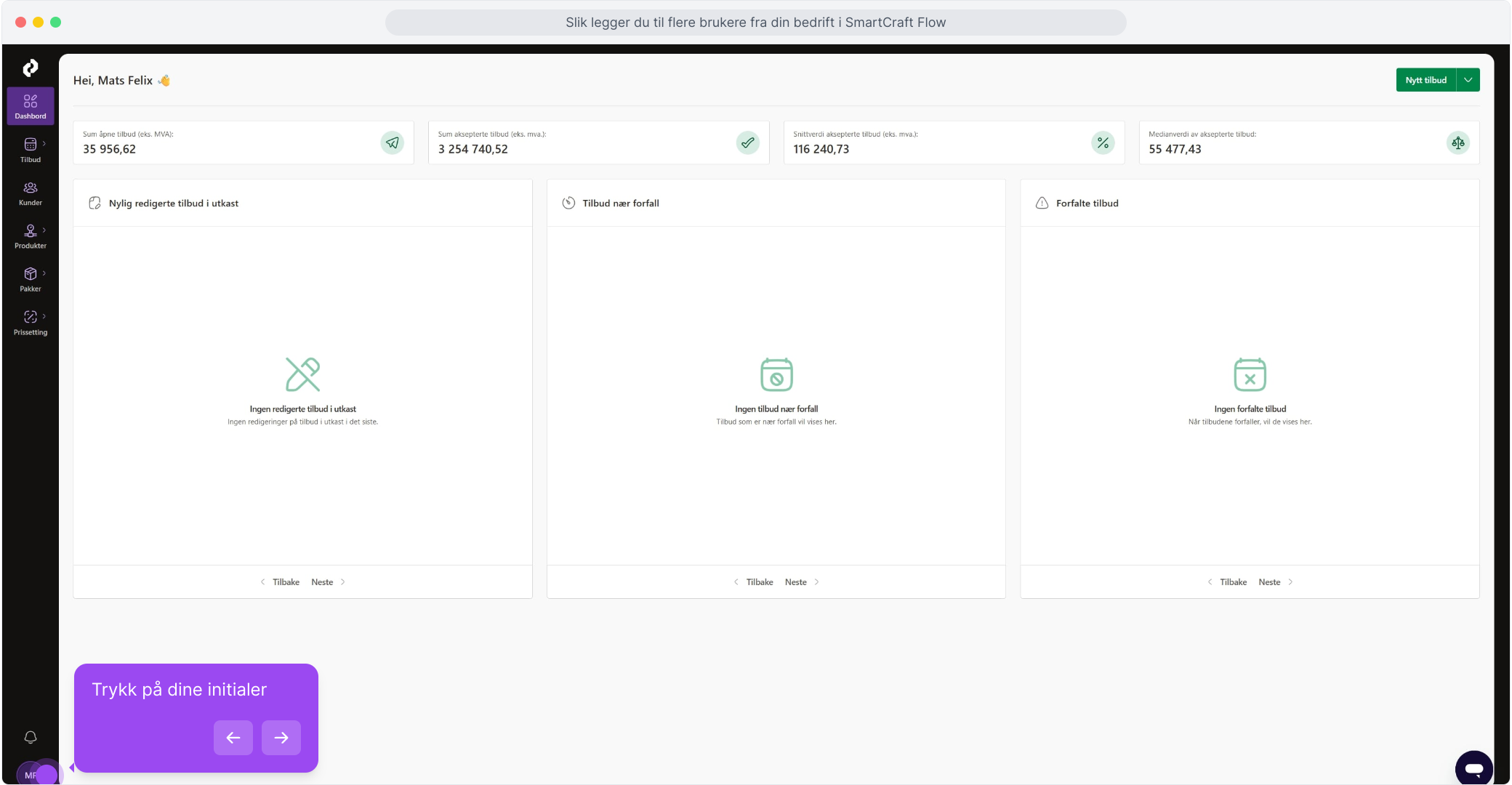The image size is (1512, 785).
Task: Click the percent icon for average value
Action: click(1103, 142)
